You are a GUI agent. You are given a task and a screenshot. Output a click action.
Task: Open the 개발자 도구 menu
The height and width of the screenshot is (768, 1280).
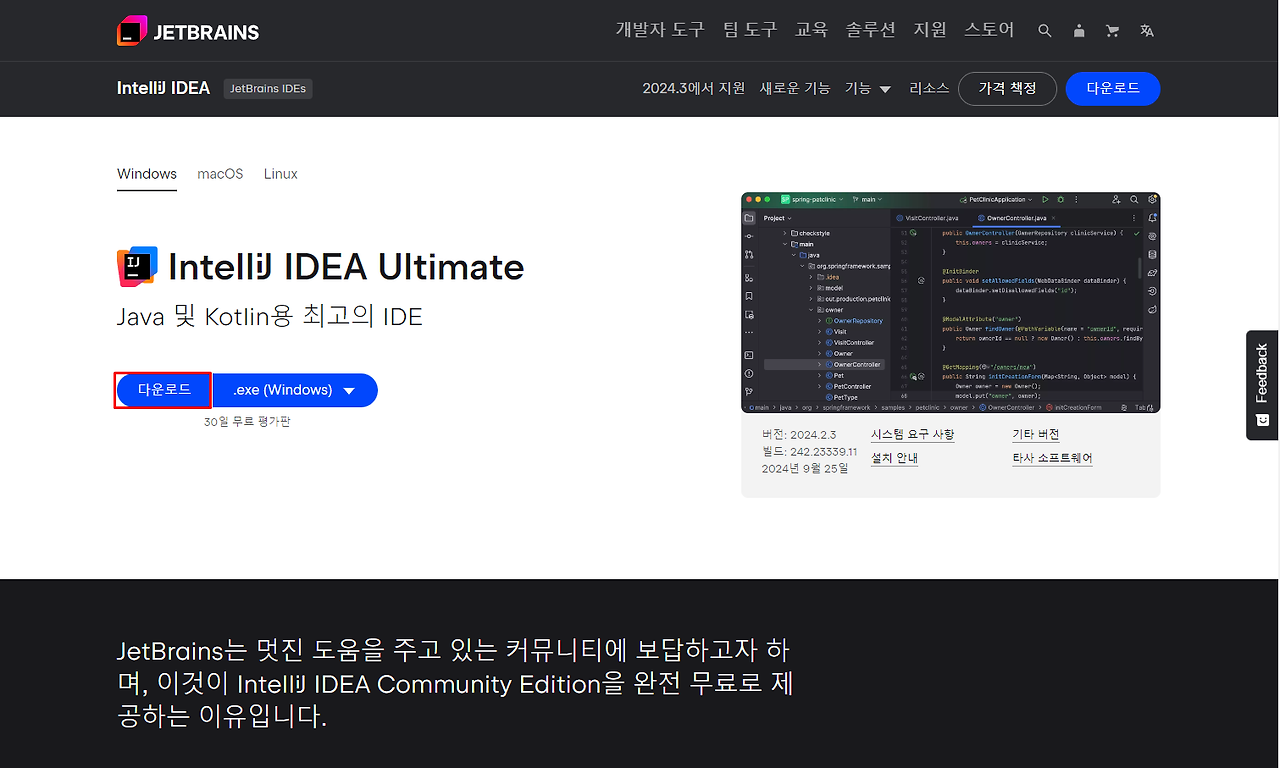660,30
